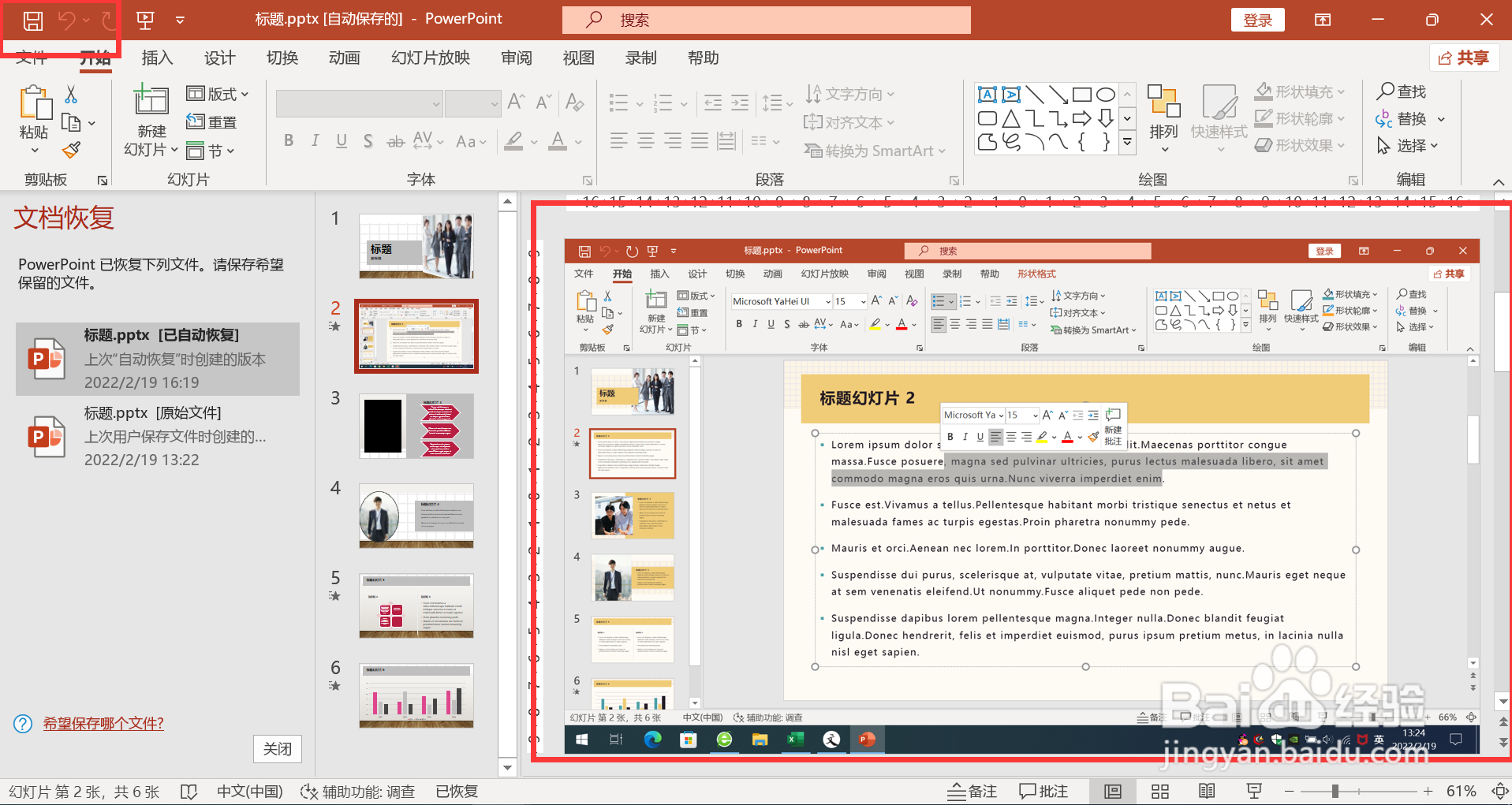Copy selection with the Copy icon
Viewport: 1512px width, 805px height.
pos(71,123)
